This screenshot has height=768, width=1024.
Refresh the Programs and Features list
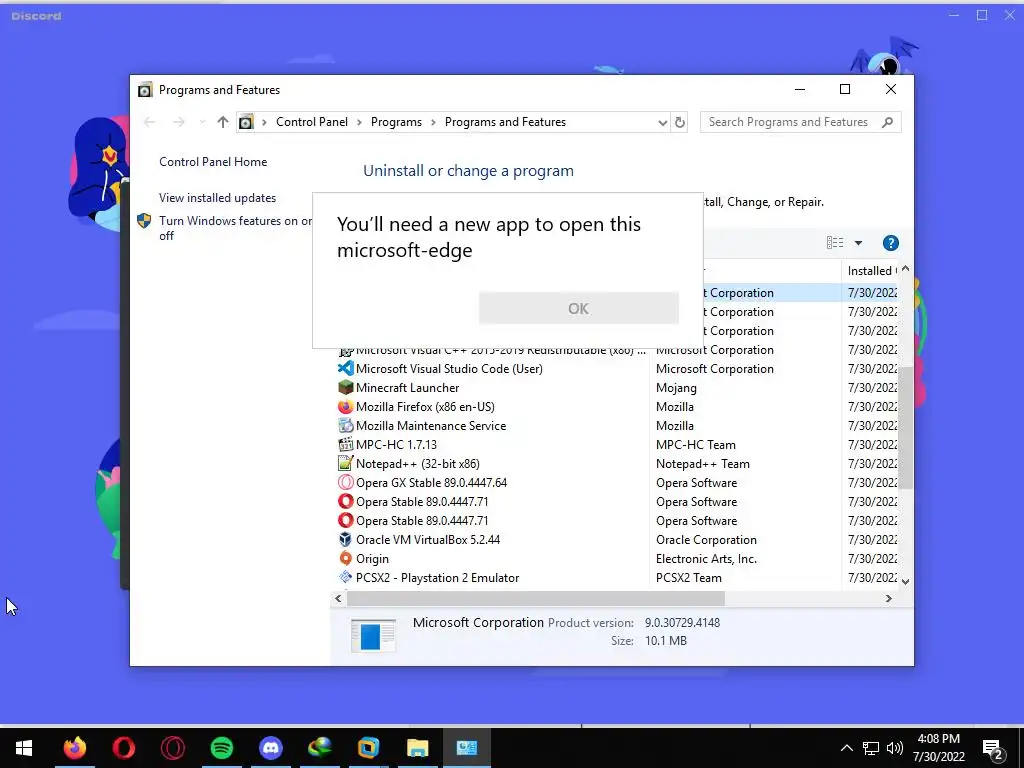[680, 122]
